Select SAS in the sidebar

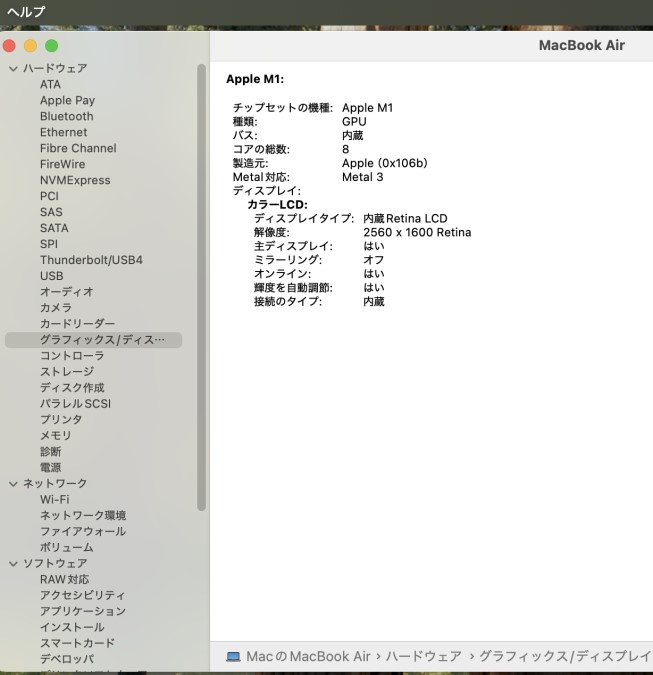[51, 212]
